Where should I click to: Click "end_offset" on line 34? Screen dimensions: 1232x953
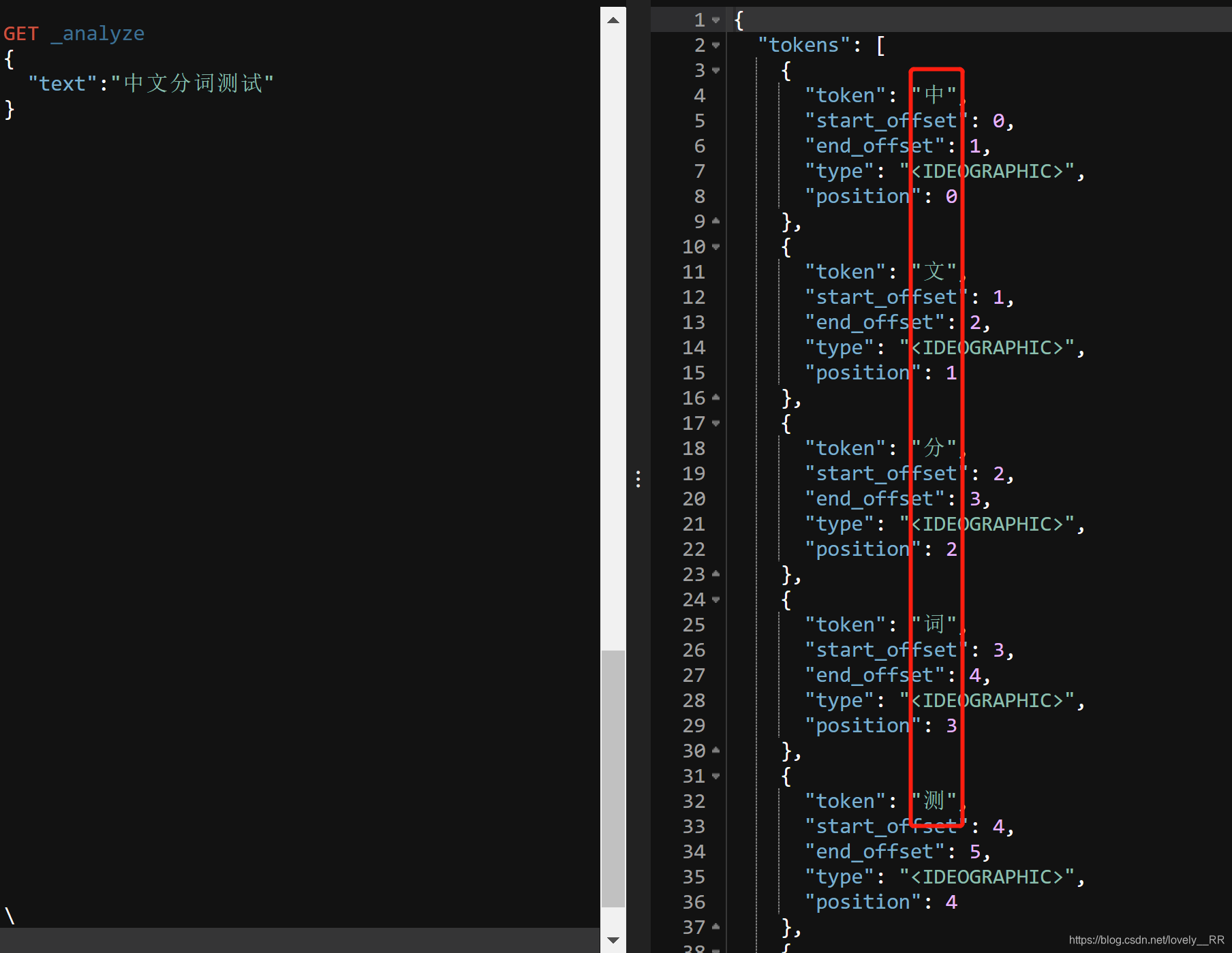(x=875, y=852)
